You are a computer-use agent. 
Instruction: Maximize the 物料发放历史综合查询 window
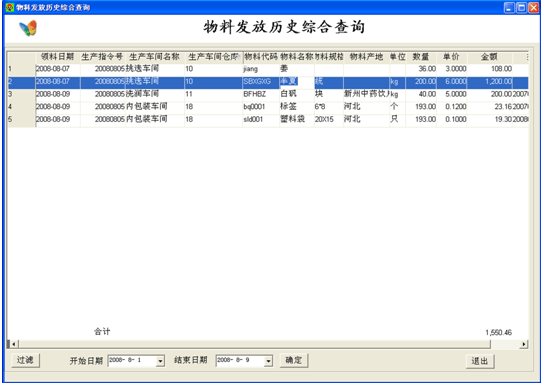click(x=521, y=8)
